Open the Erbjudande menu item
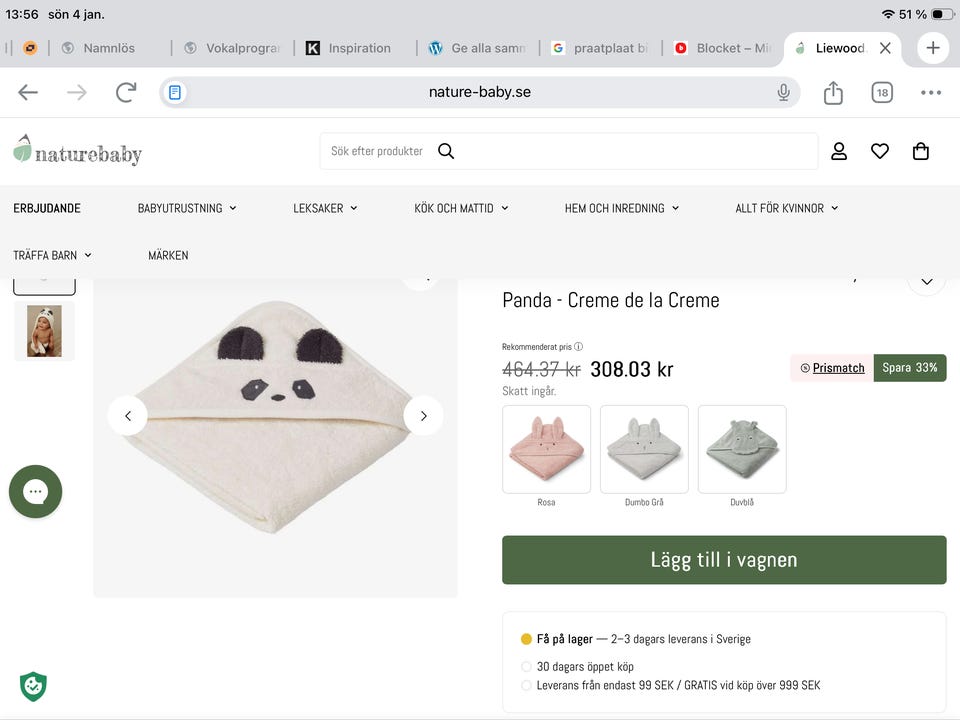 pyautogui.click(x=47, y=208)
